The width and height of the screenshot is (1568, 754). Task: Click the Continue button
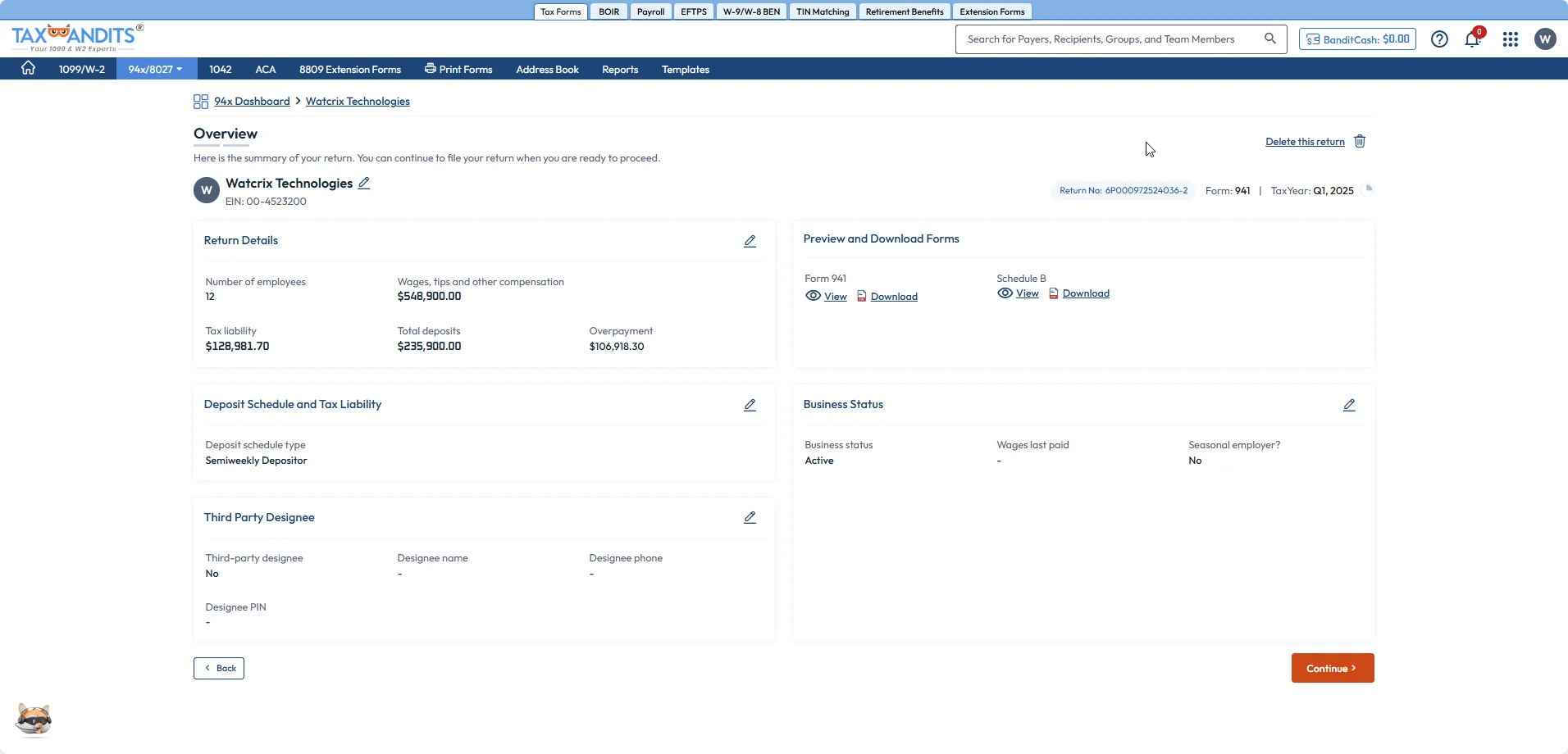pos(1333,668)
